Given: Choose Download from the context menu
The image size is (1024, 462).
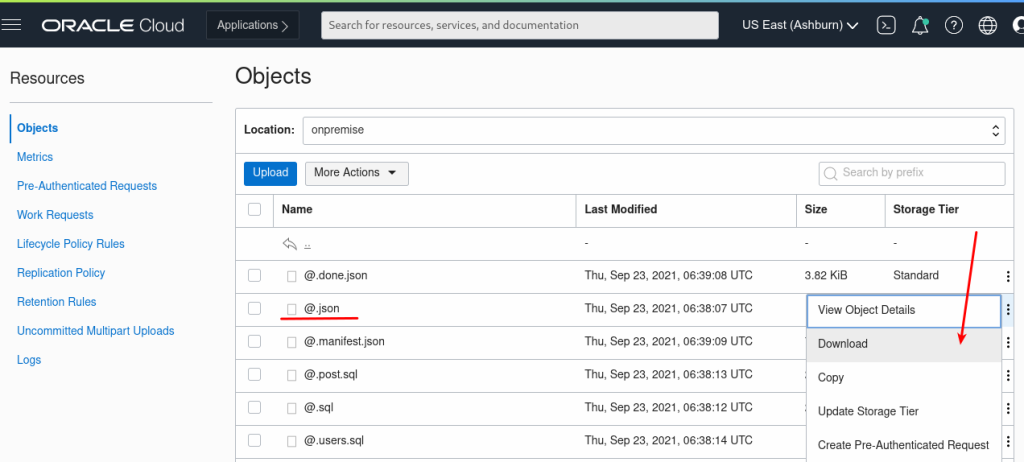Looking at the screenshot, I should point(843,344).
